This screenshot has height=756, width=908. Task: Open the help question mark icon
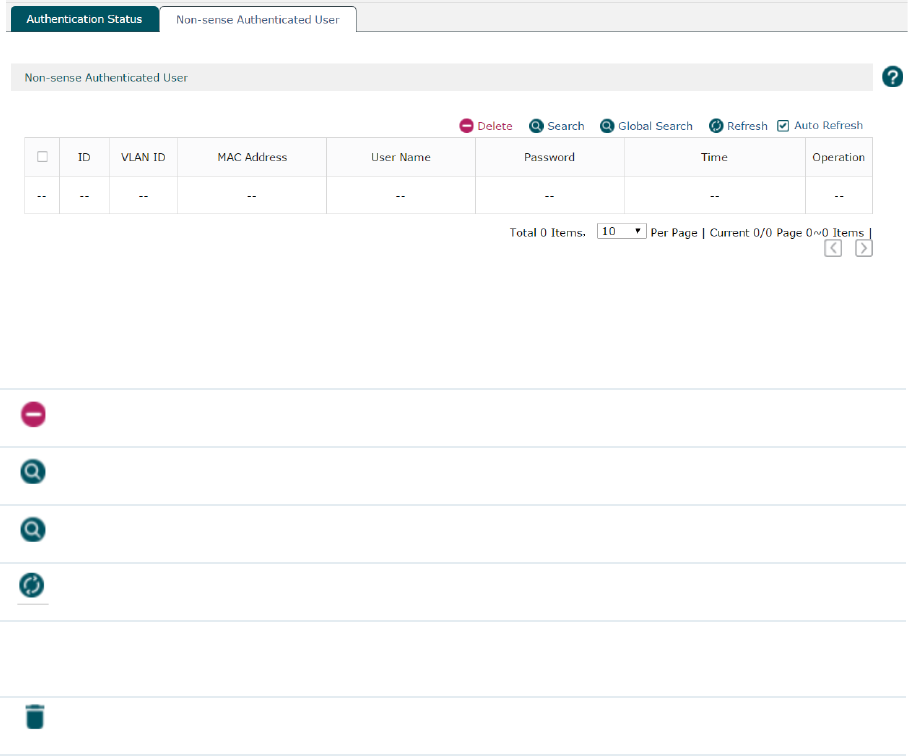tap(892, 76)
